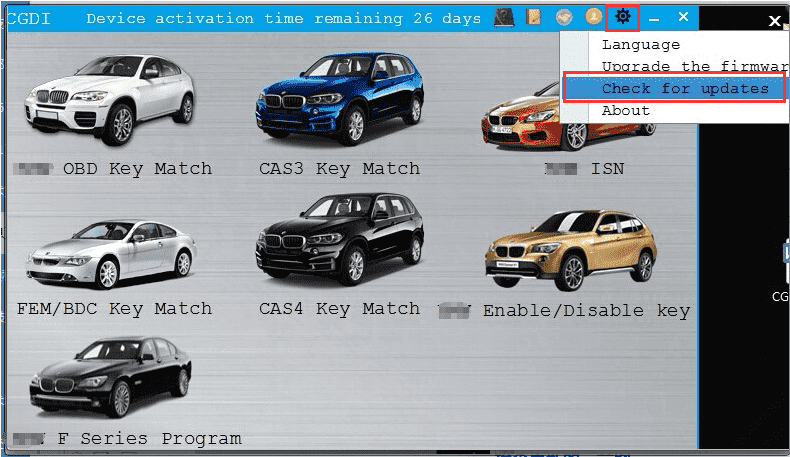
Task: Click the OBD Key Match label
Action: pyautogui.click(x=138, y=169)
